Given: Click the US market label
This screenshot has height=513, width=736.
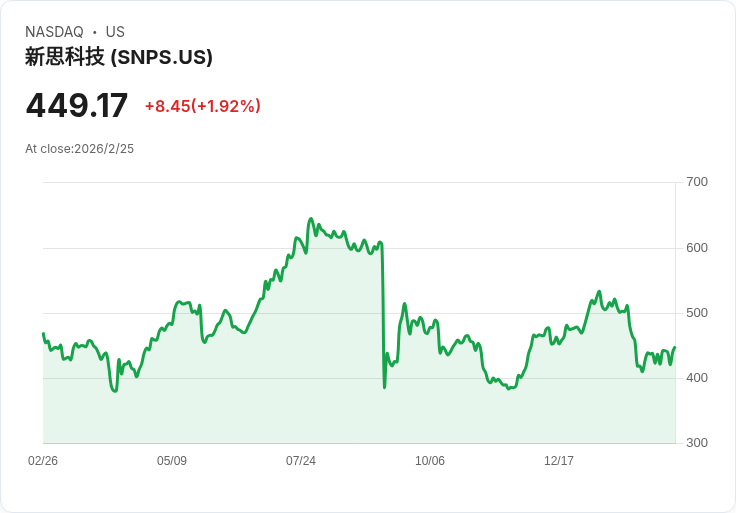Looking at the screenshot, I should [x=115, y=32].
